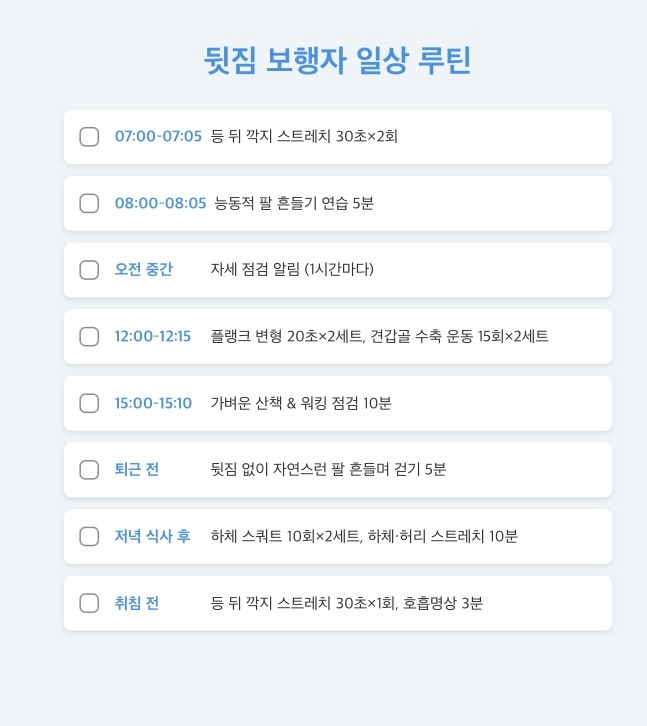Select the 가벼운 산책 & 워킹 점검 10분 text
This screenshot has height=726, width=647.
pos(301,403)
